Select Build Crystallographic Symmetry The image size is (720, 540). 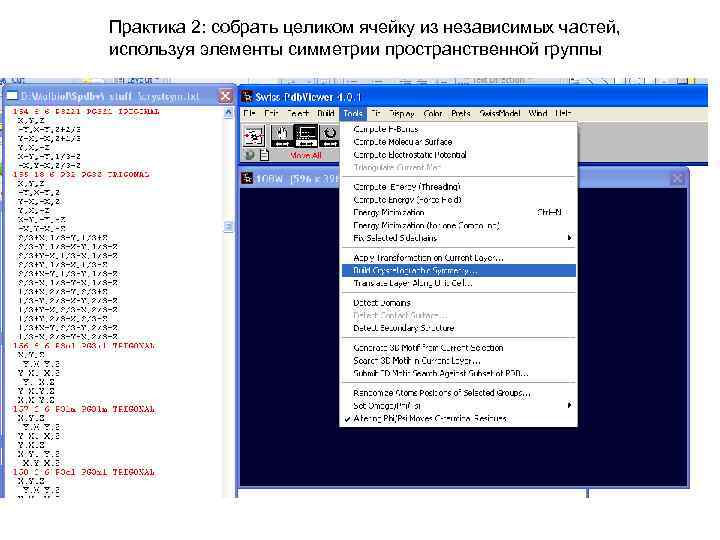click(x=459, y=270)
